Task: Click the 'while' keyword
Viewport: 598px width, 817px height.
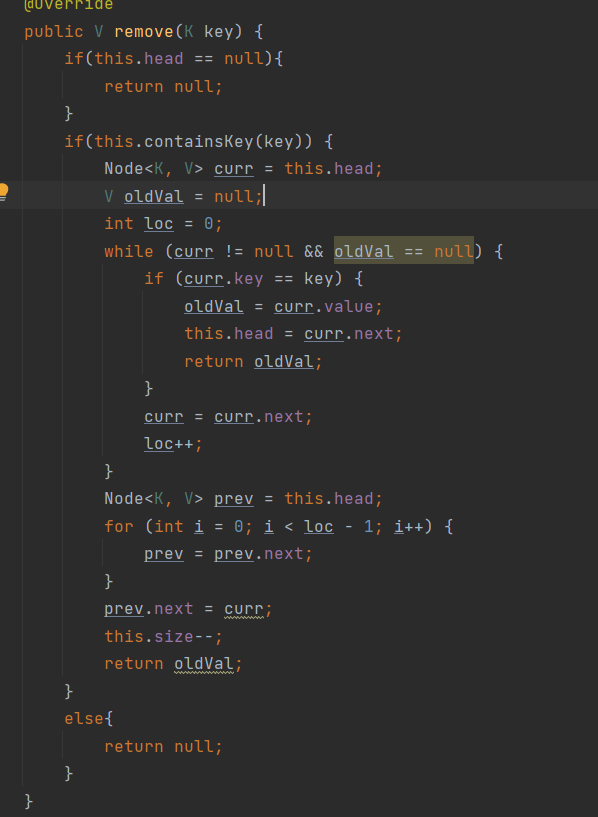Action: point(129,252)
